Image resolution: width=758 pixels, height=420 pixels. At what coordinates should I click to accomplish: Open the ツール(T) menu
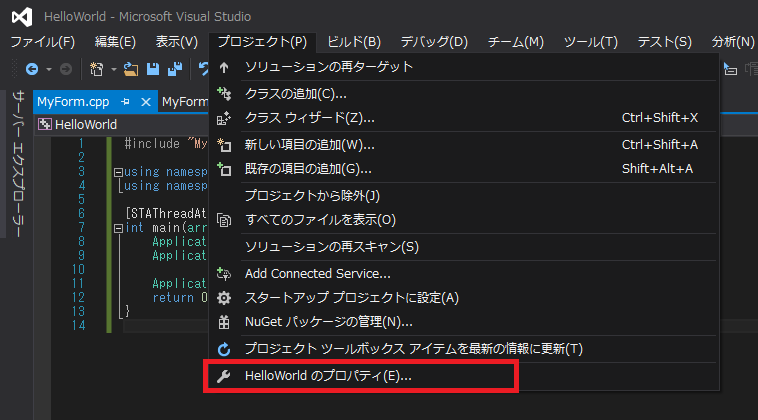click(x=591, y=42)
